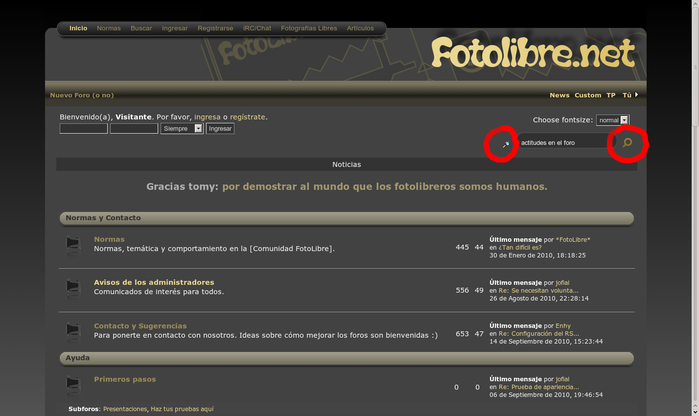Viewport: 699px width, 416px height.
Task: Click the 26 de Agosto de 2010, 22:28:14 date
Action: coord(539,298)
